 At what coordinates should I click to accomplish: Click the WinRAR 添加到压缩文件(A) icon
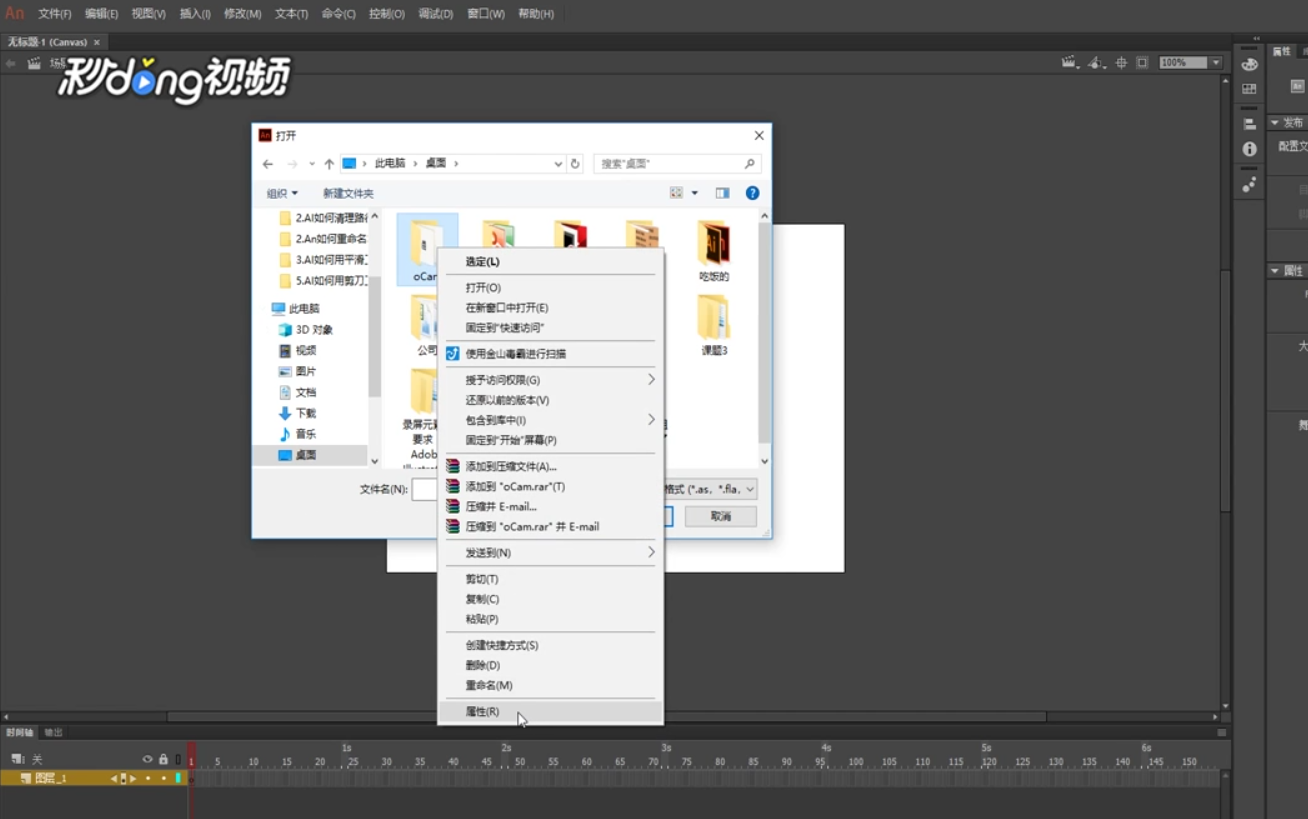[x=453, y=466]
